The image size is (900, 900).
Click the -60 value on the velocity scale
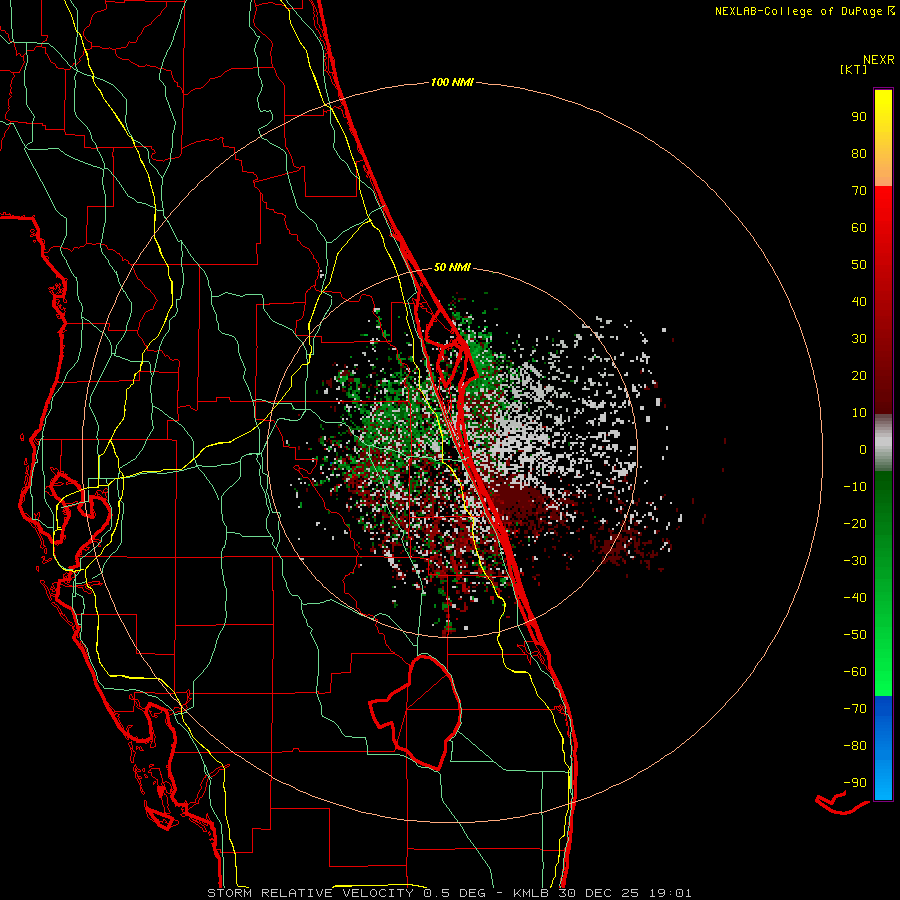pos(855,672)
